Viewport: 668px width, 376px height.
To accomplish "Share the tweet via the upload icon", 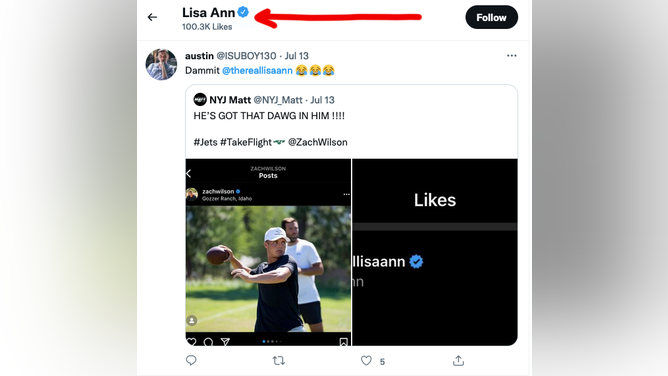I will 458,361.
